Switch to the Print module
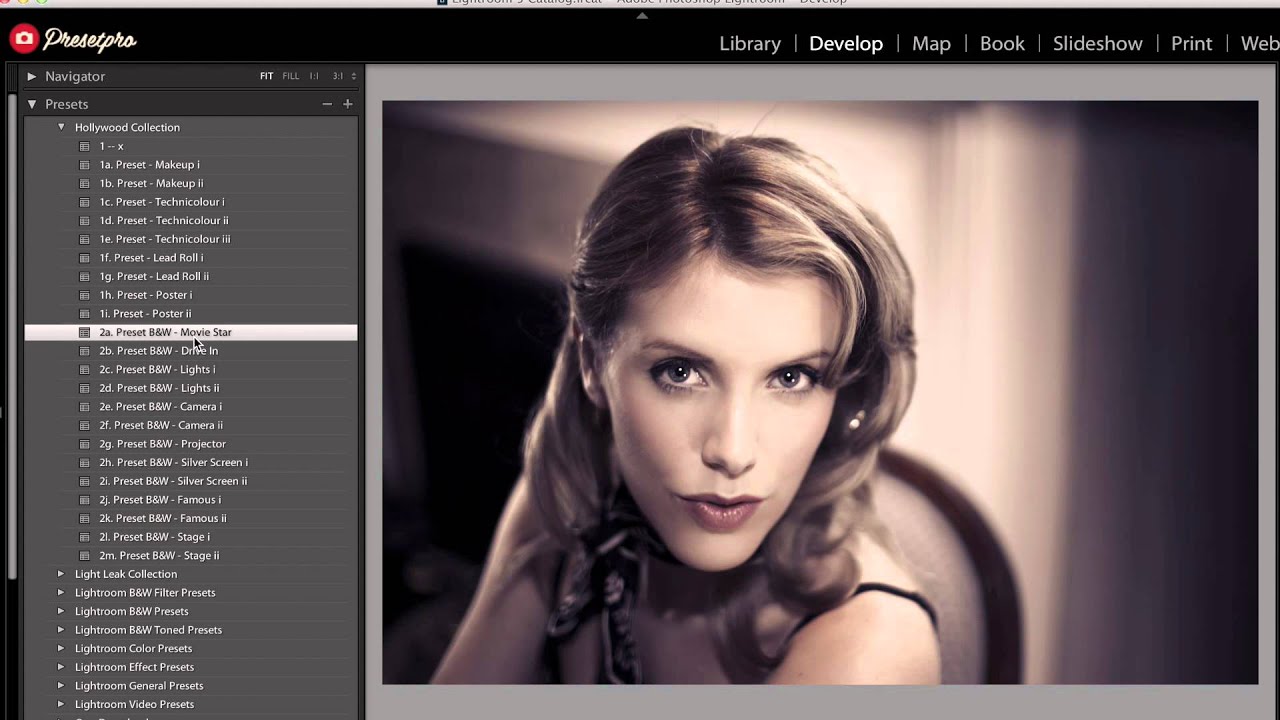This screenshot has width=1280, height=720. [x=1192, y=44]
